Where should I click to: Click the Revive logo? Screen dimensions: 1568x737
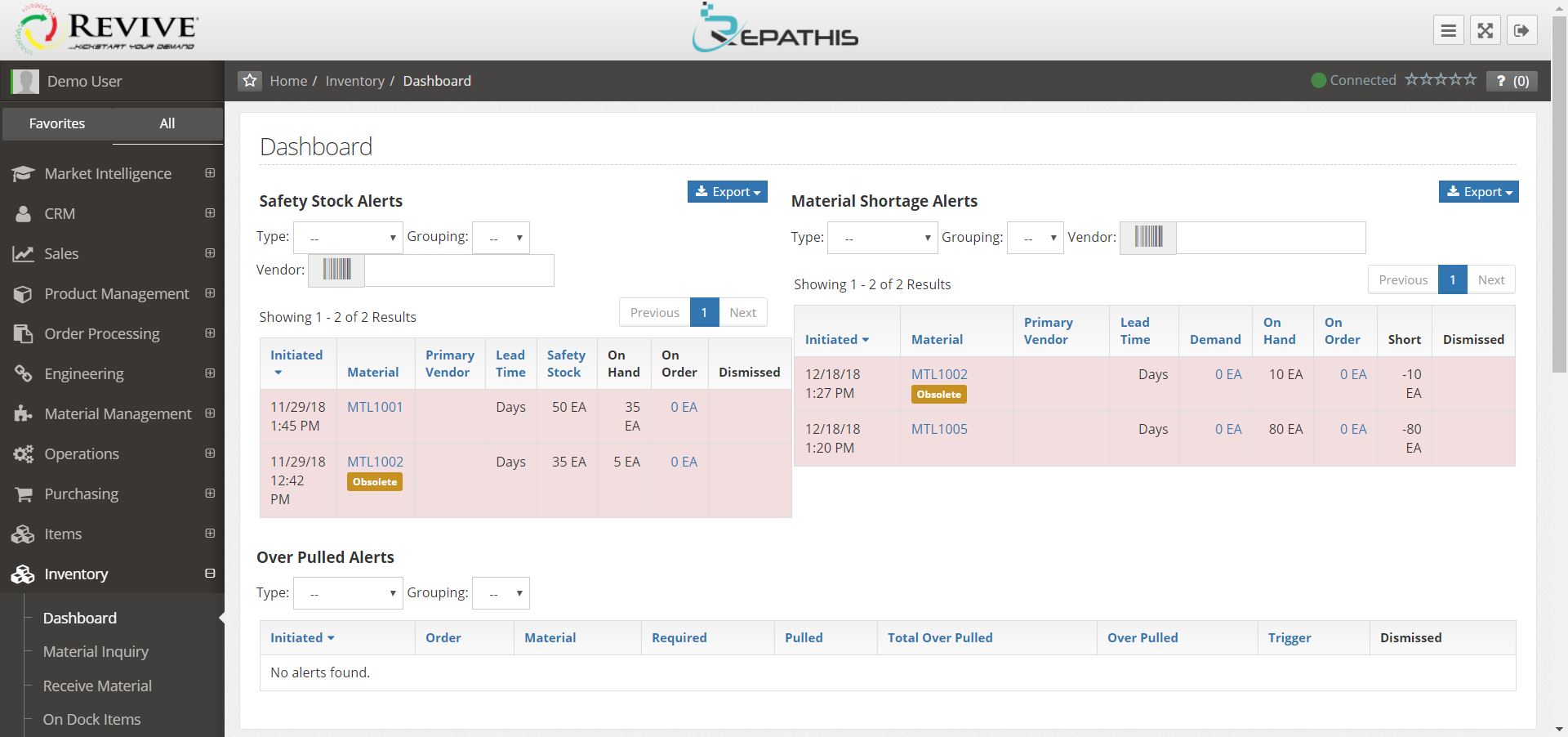pyautogui.click(x=107, y=29)
